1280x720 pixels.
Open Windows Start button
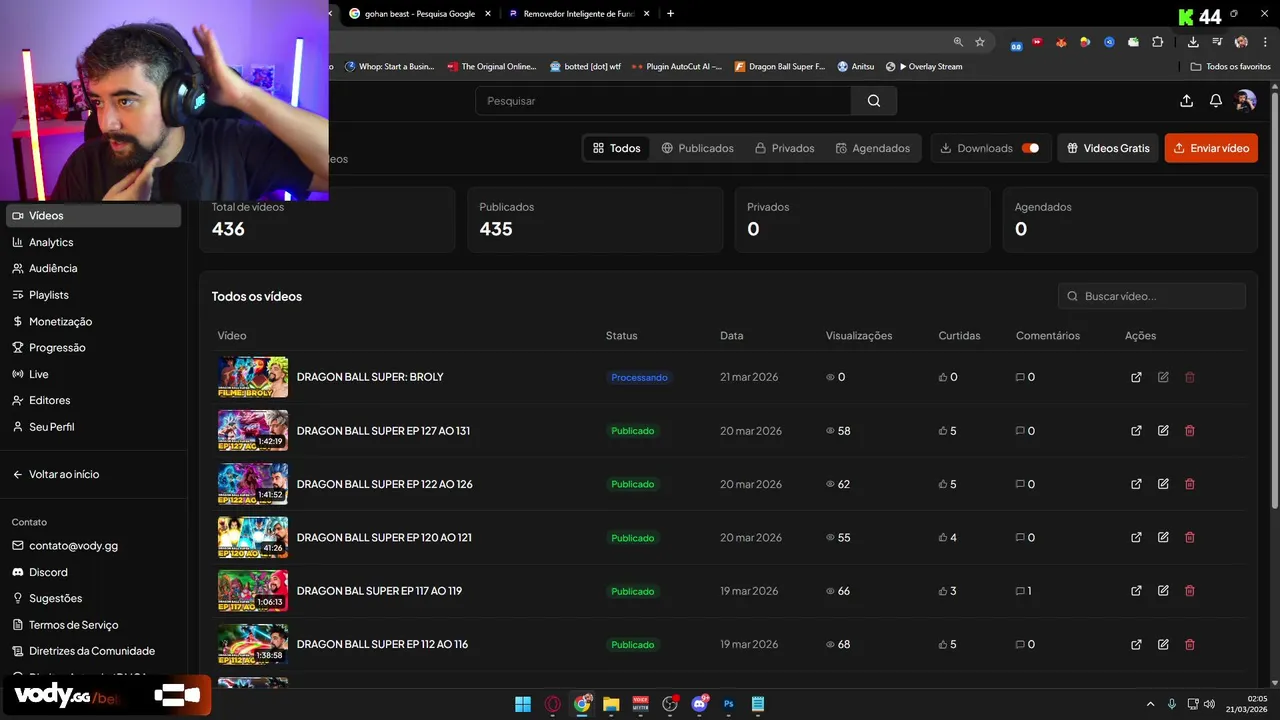[523, 704]
